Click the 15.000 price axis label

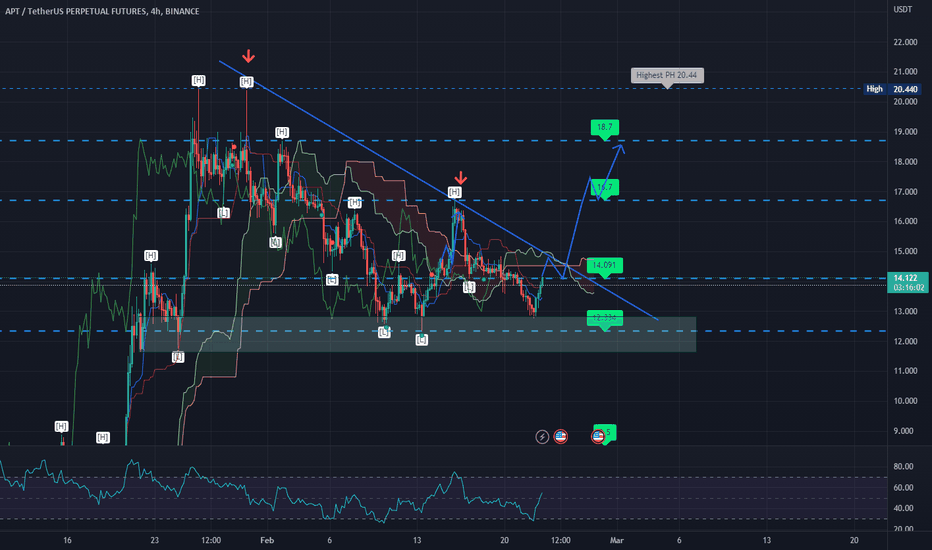(x=905, y=252)
